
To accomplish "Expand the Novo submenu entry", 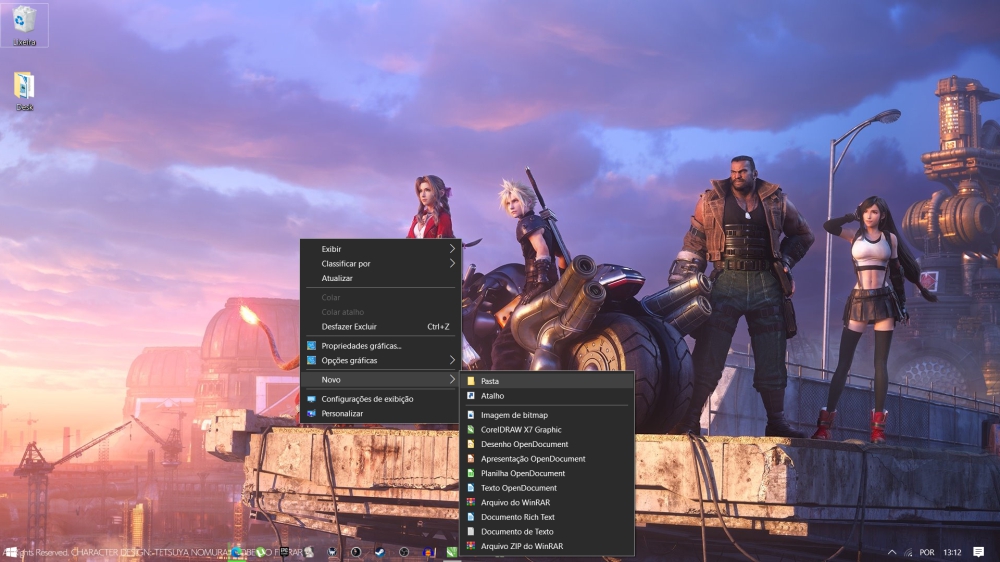I will click(381, 380).
